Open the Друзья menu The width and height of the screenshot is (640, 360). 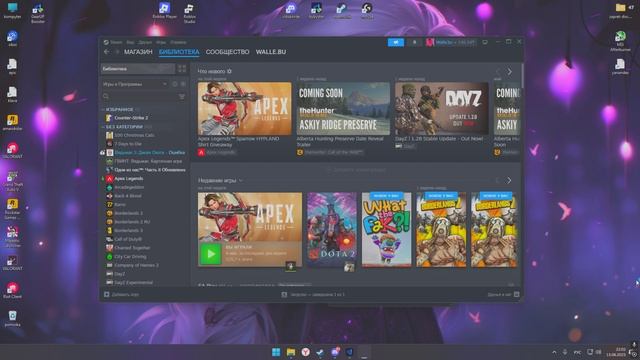[x=145, y=42]
